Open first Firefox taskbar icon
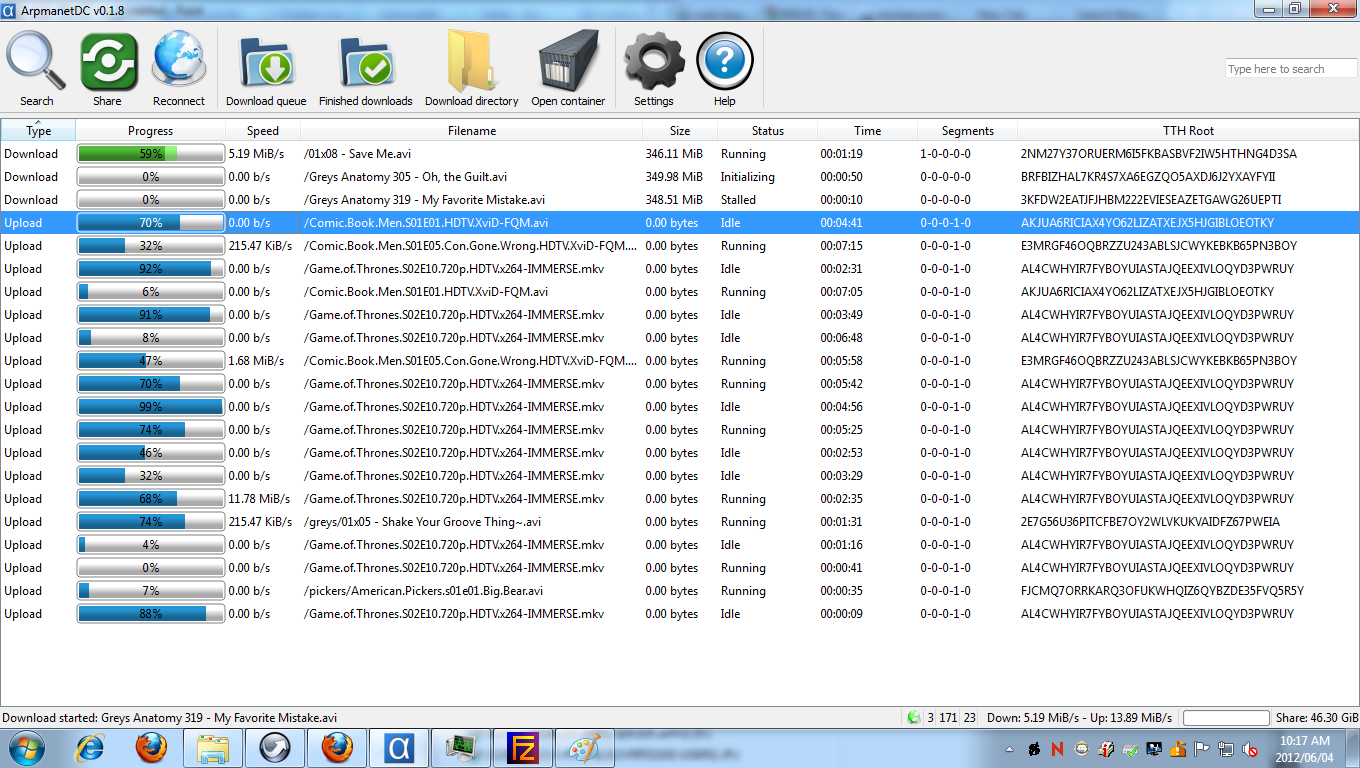Screen dimensions: 1360x768 (151, 748)
